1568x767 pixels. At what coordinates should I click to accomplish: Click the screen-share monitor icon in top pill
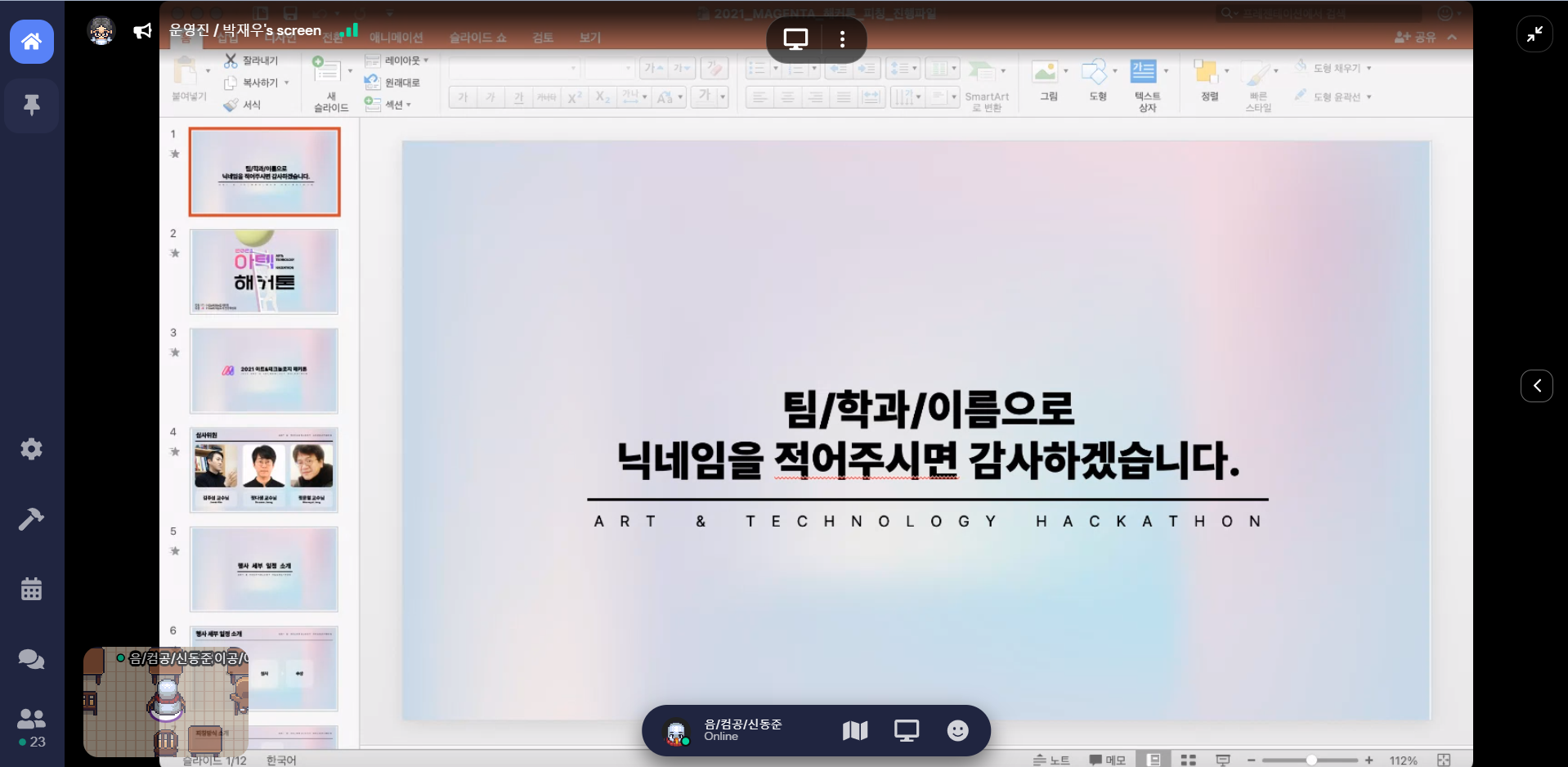click(x=795, y=38)
